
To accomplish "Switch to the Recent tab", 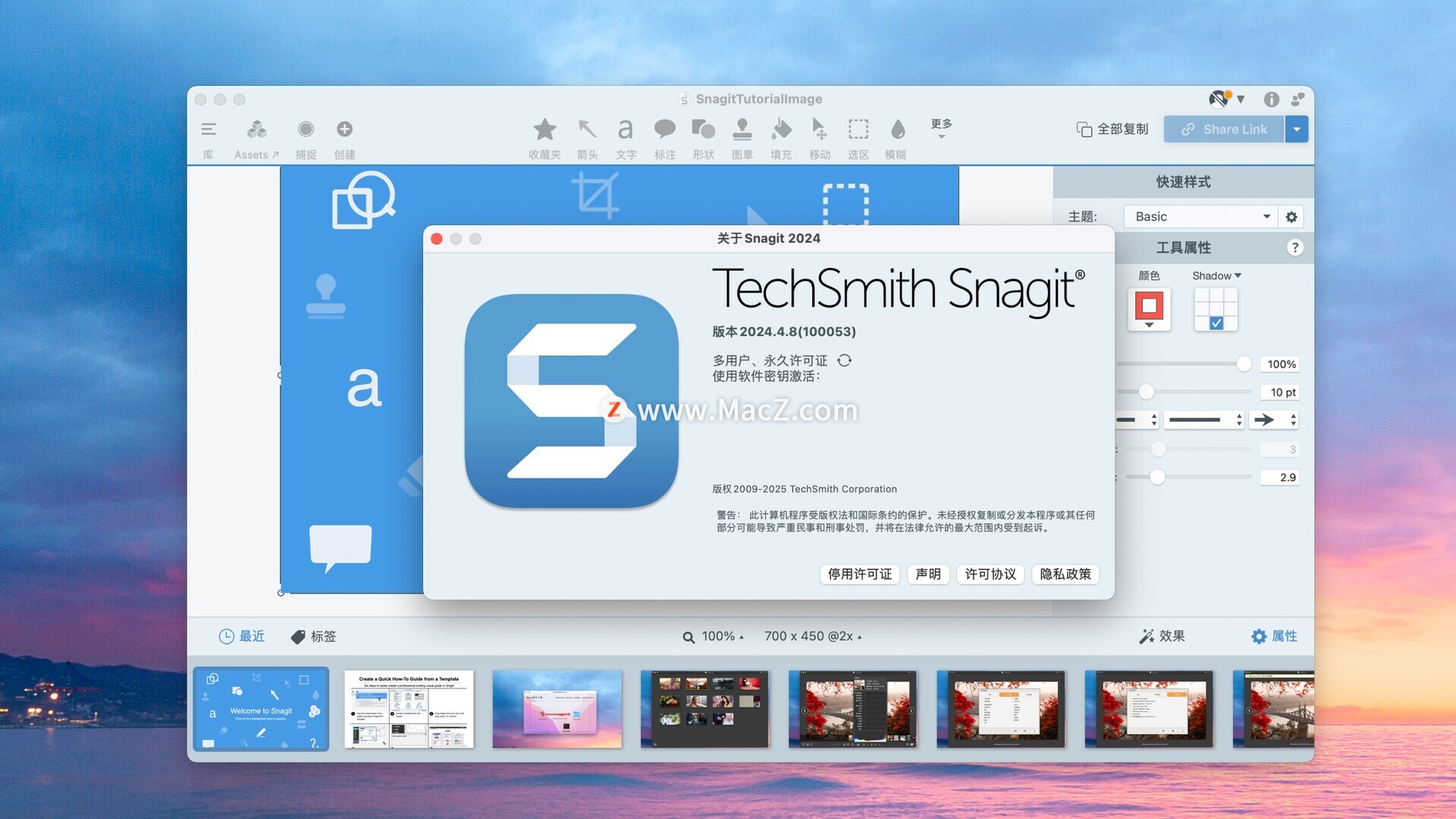I will pos(242,636).
